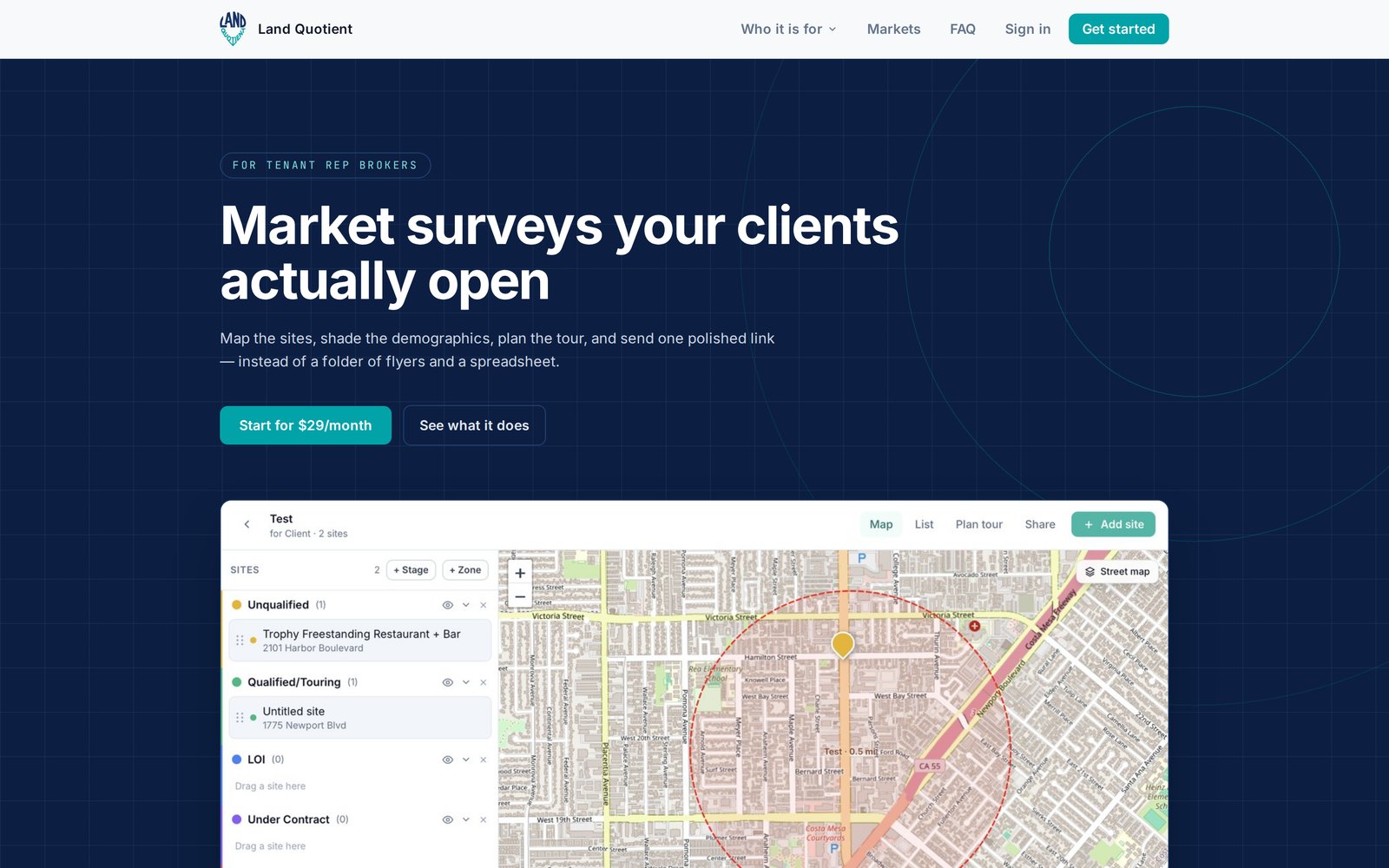This screenshot has width=1389, height=868.
Task: Collapse the Unqualified stage chevron
Action: 466,605
